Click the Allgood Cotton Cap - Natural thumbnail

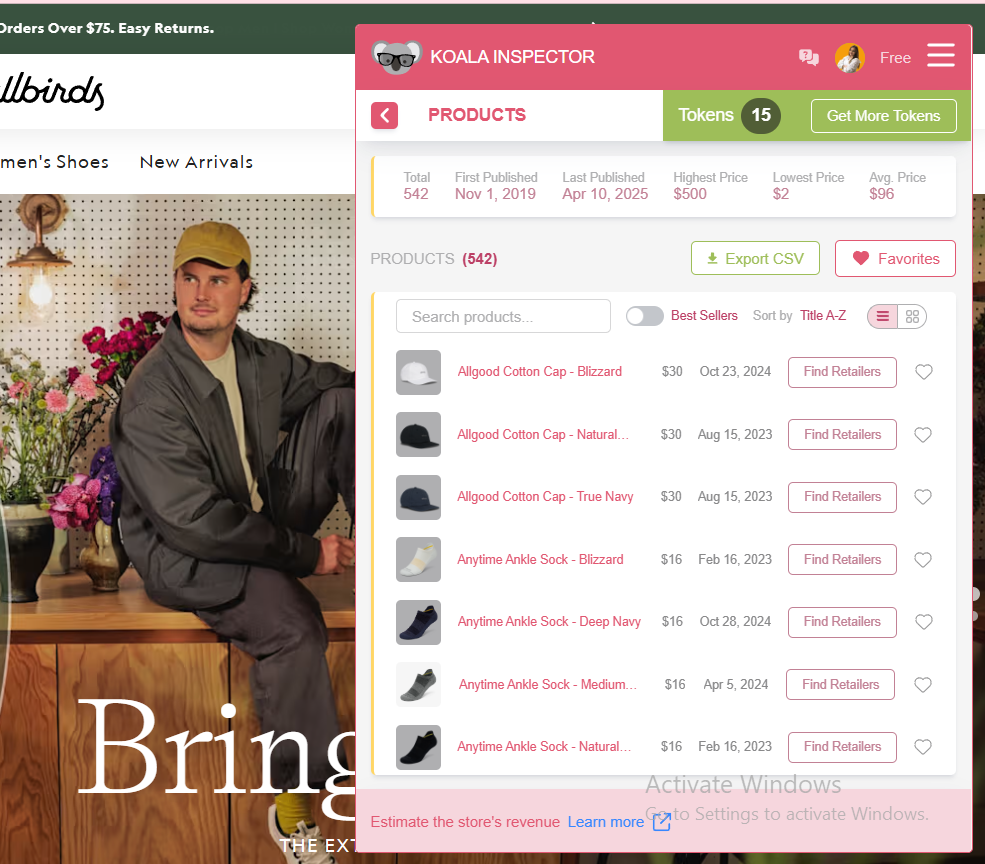pyautogui.click(x=418, y=435)
